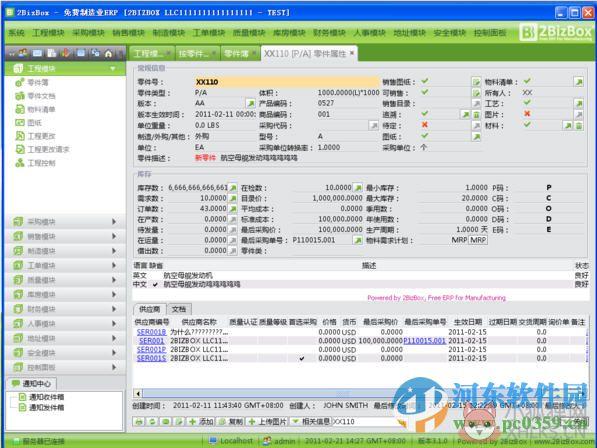
Task: Toggle 首选采购 checkmark in the SER001S row
Action: (302, 358)
